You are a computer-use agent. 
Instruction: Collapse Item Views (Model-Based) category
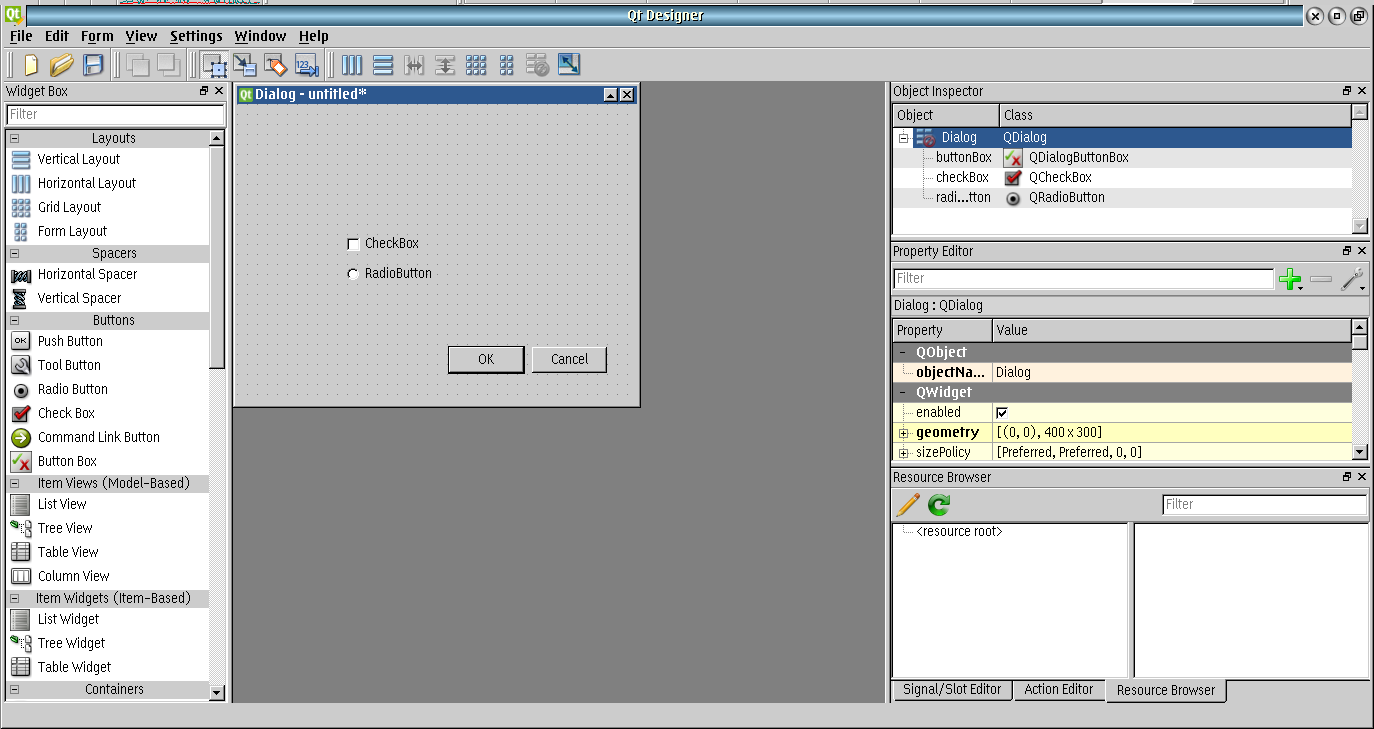click(15, 484)
